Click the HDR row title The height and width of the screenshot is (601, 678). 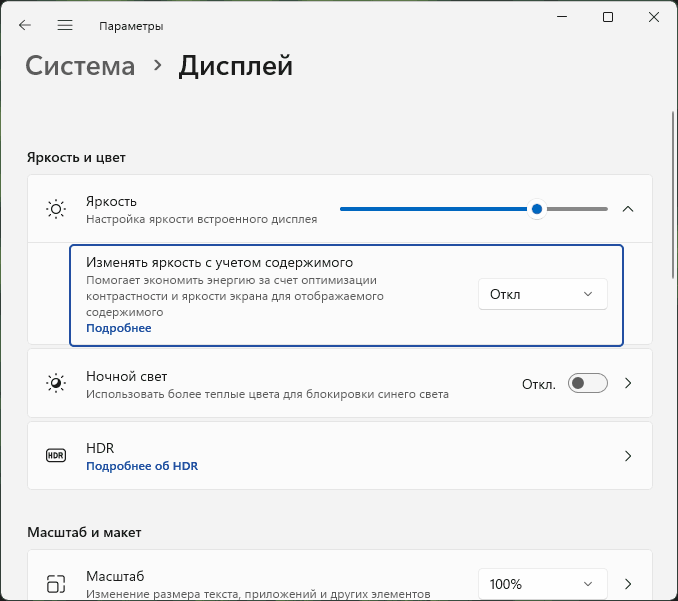click(x=100, y=448)
